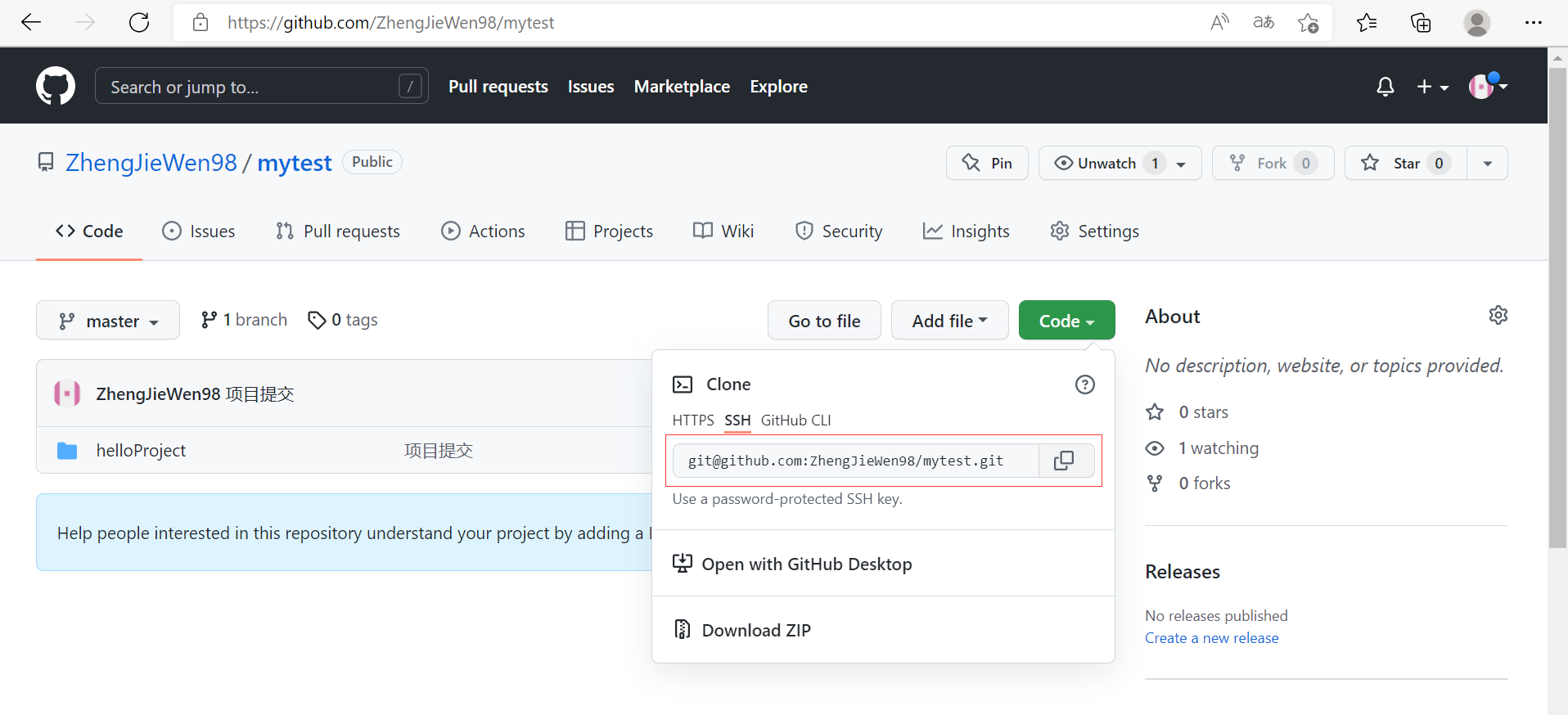Open the Wiki tab
The width and height of the screenshot is (1568, 715).
(x=723, y=232)
